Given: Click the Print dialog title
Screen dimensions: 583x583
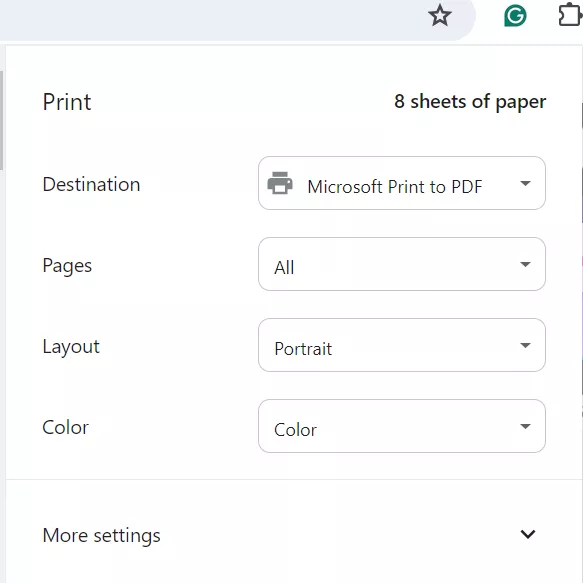Looking at the screenshot, I should click(x=67, y=102).
